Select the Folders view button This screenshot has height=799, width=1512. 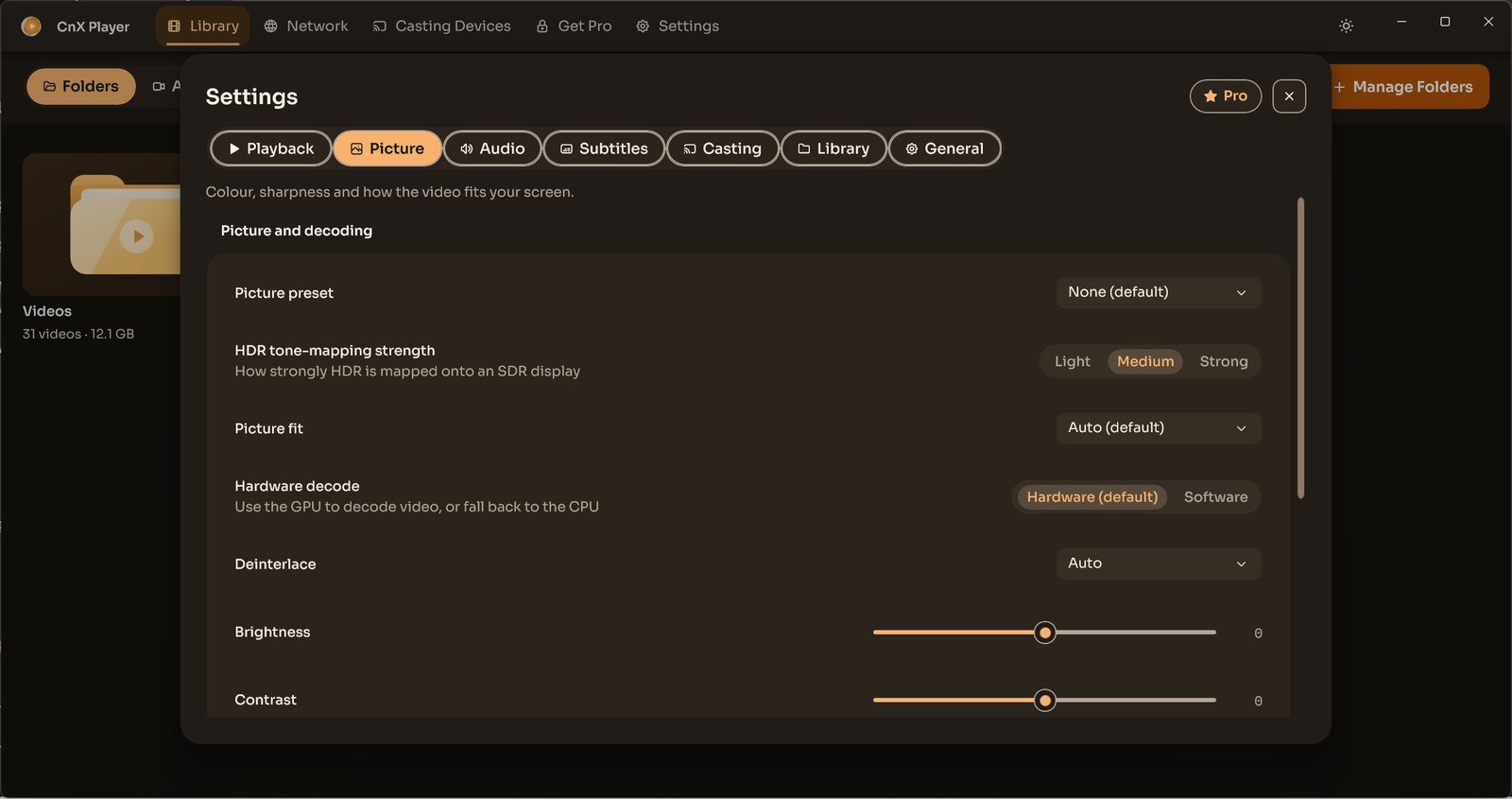tap(81, 87)
